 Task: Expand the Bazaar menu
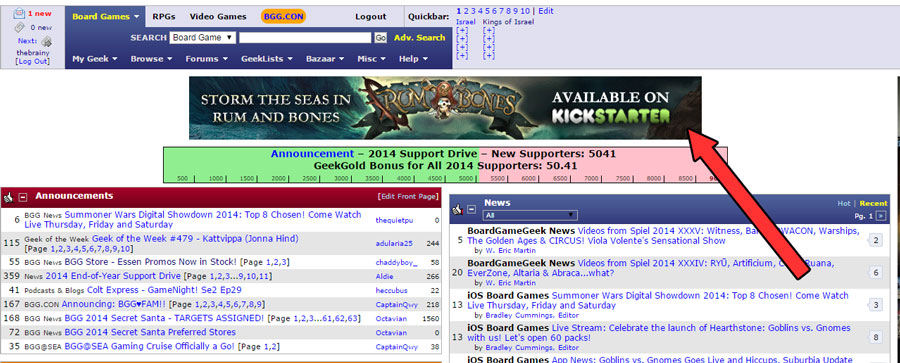325,59
